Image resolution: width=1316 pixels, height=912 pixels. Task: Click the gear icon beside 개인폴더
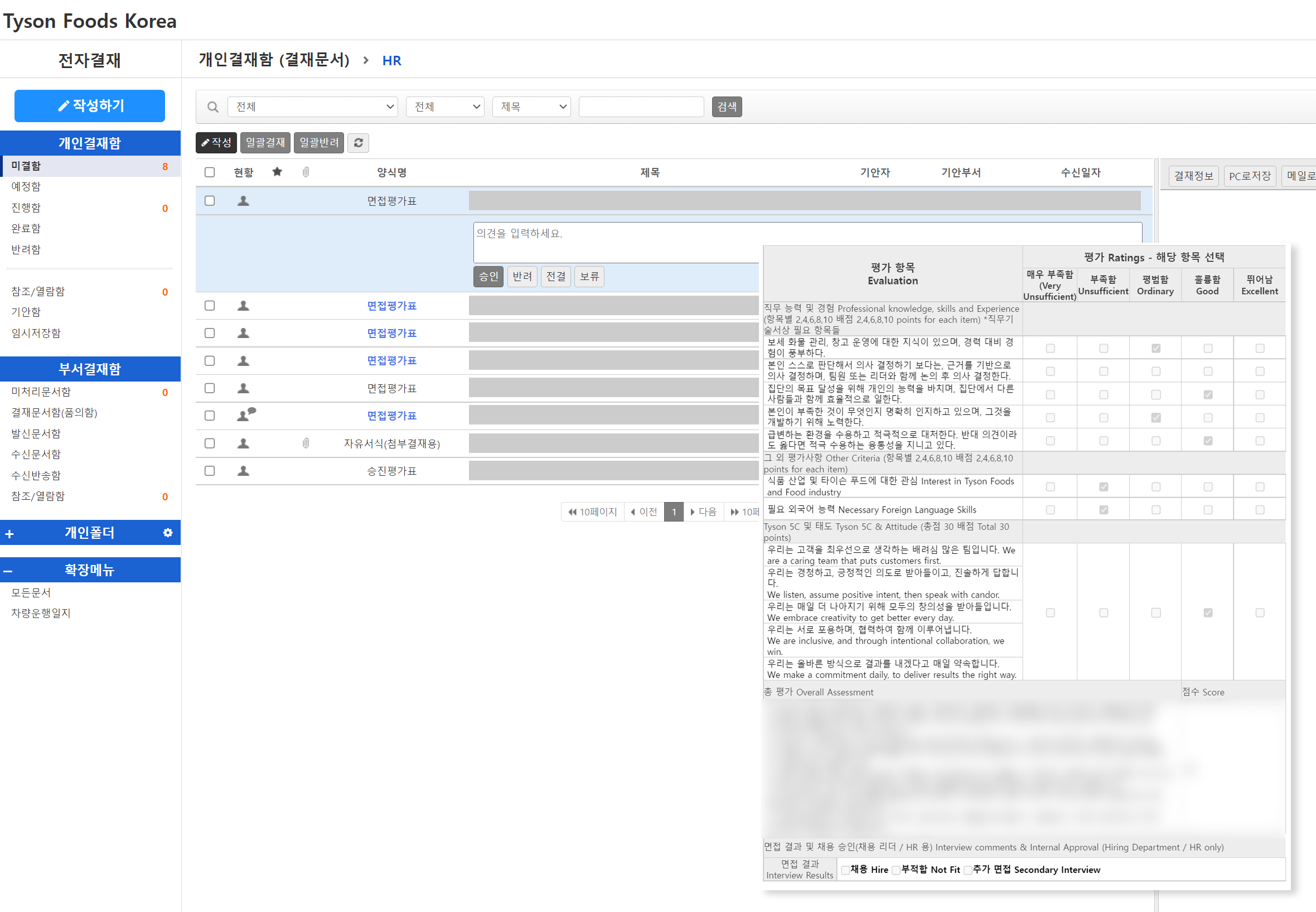click(x=167, y=533)
